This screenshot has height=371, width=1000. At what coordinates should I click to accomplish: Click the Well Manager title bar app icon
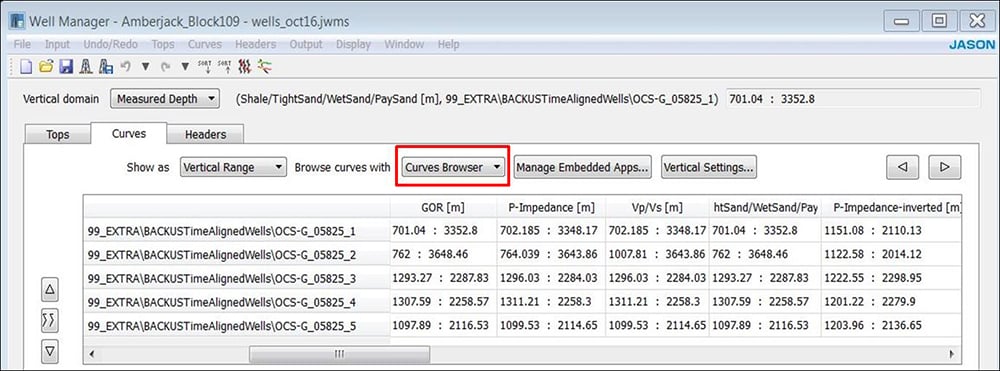(18, 21)
